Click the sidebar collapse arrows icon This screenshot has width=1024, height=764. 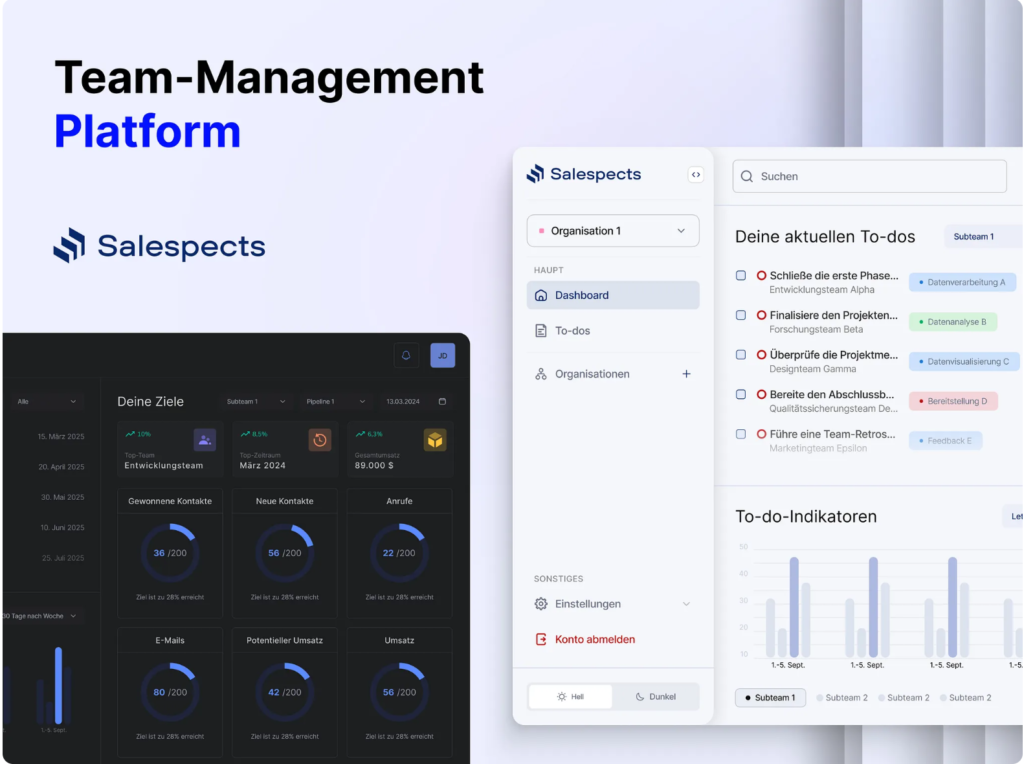[695, 174]
